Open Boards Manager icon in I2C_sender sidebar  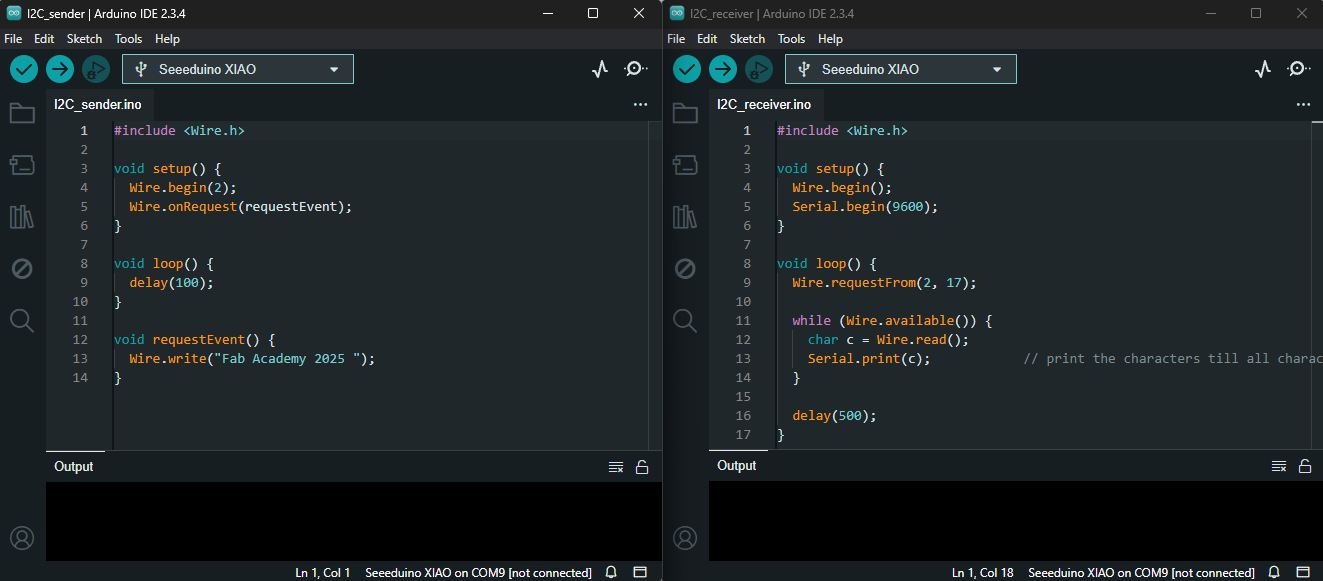click(x=22, y=164)
